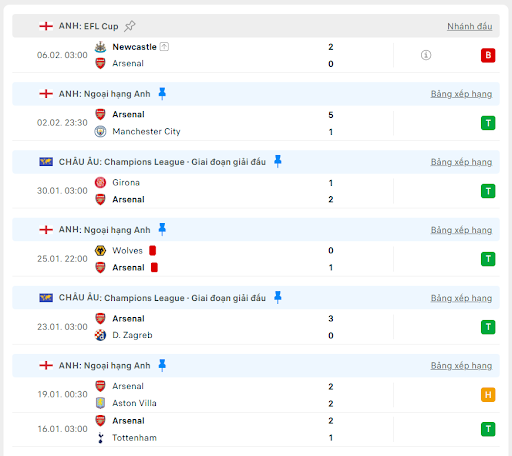Click the Newcastle club crest
This screenshot has height=456, width=512.
coord(100,47)
